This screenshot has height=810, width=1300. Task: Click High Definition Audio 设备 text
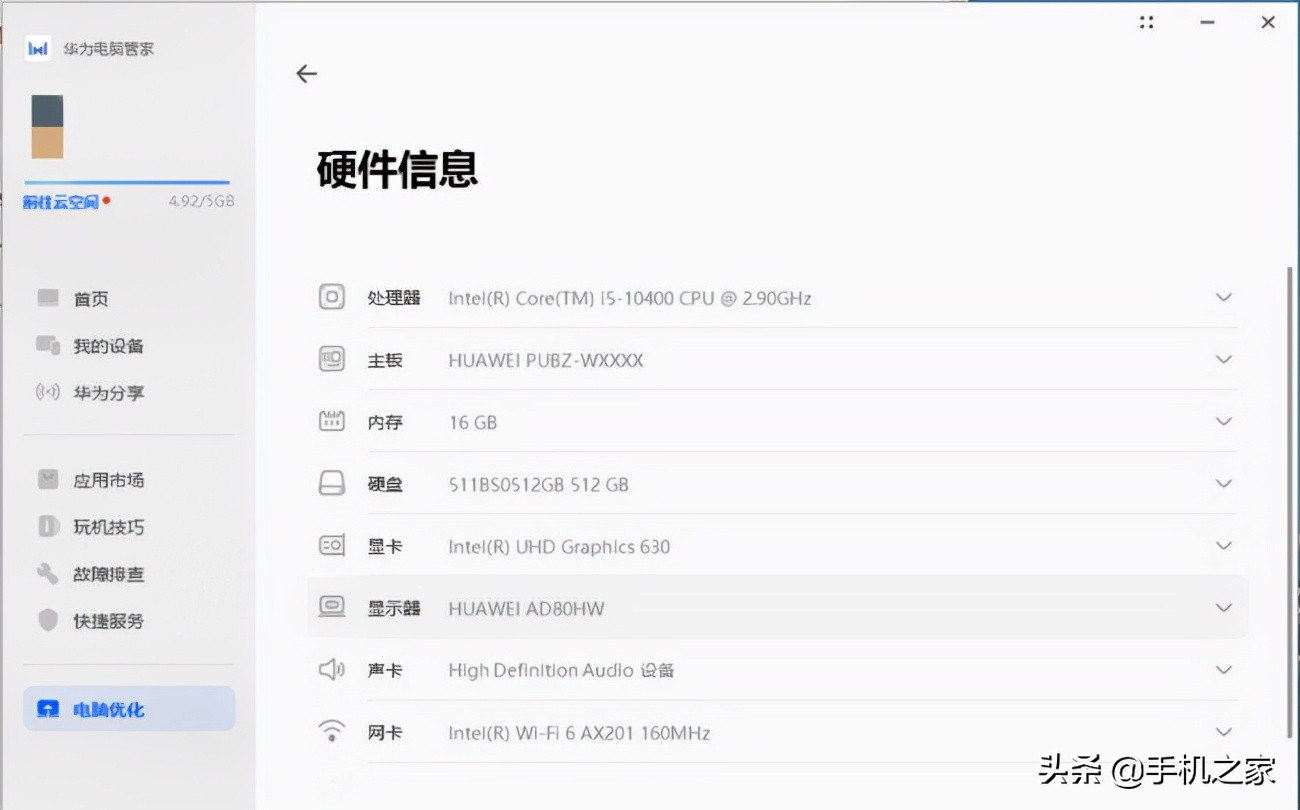561,670
